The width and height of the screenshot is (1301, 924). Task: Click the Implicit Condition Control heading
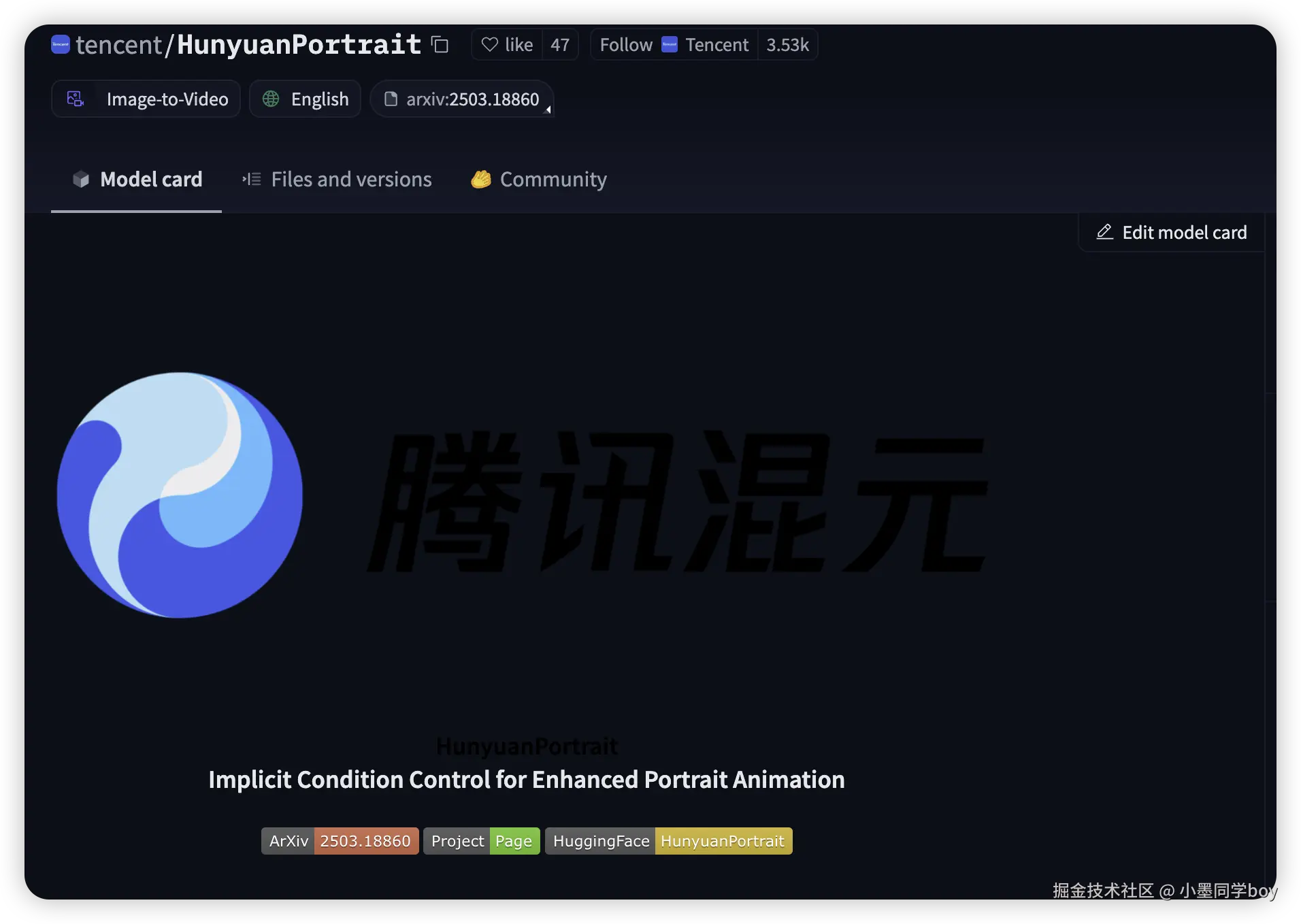pyautogui.click(x=527, y=780)
